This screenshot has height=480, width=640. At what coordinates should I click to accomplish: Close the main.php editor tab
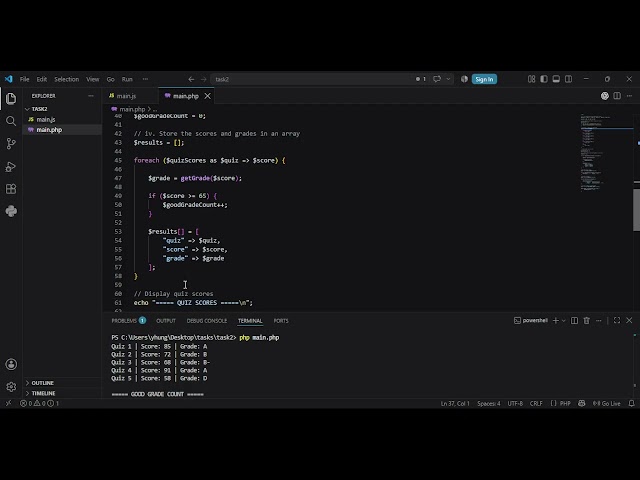208,96
